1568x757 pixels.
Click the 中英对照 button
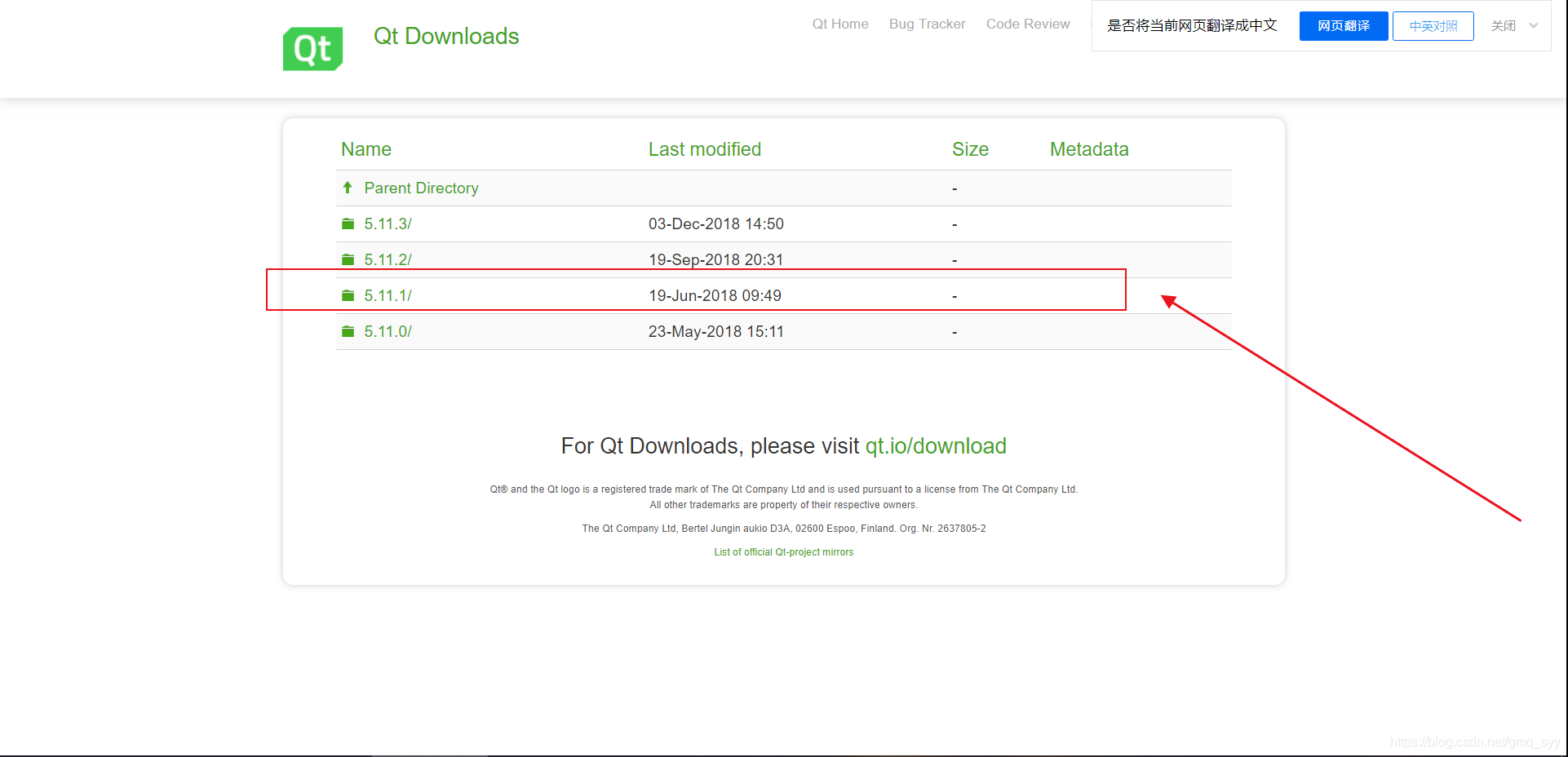(x=1433, y=26)
